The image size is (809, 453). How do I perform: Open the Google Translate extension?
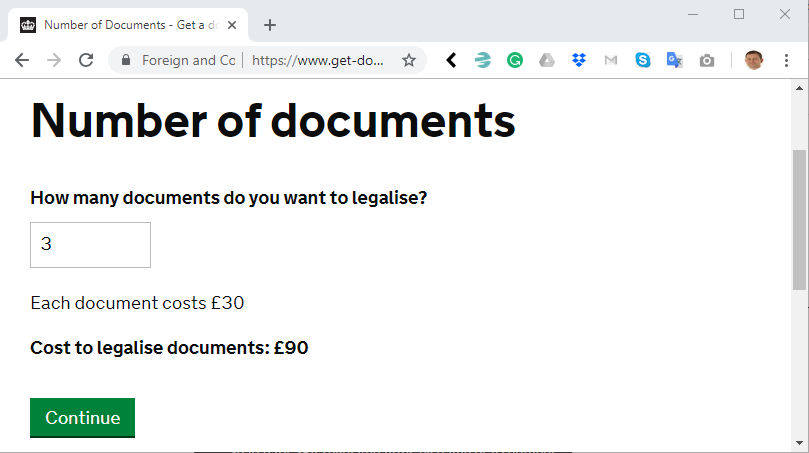point(674,60)
